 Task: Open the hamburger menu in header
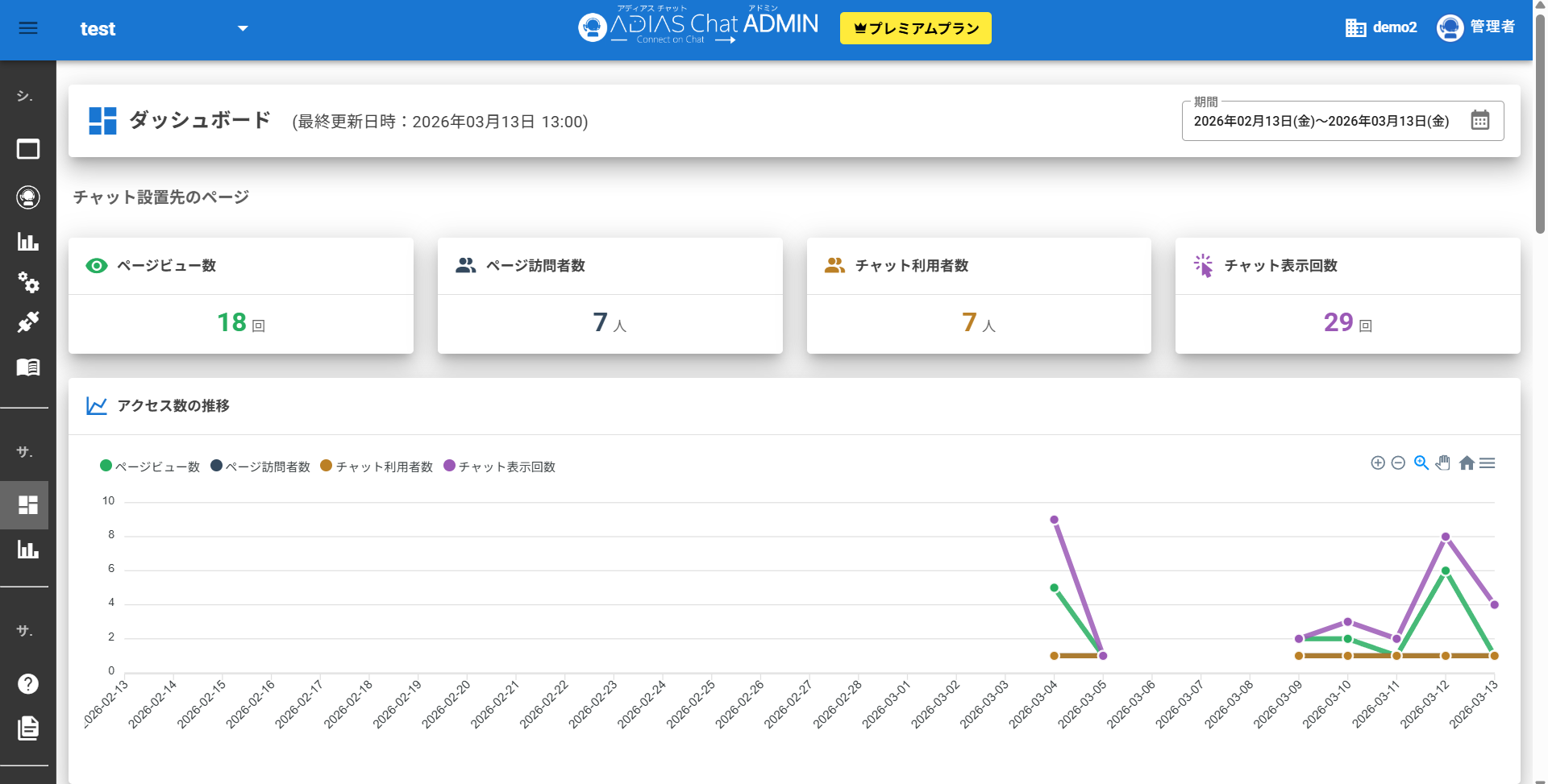click(x=28, y=28)
